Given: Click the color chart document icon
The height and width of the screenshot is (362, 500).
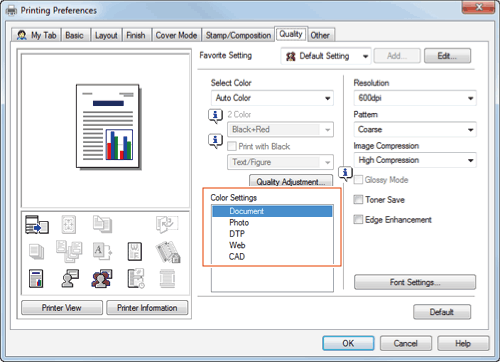Looking at the screenshot, I should (x=36, y=279).
